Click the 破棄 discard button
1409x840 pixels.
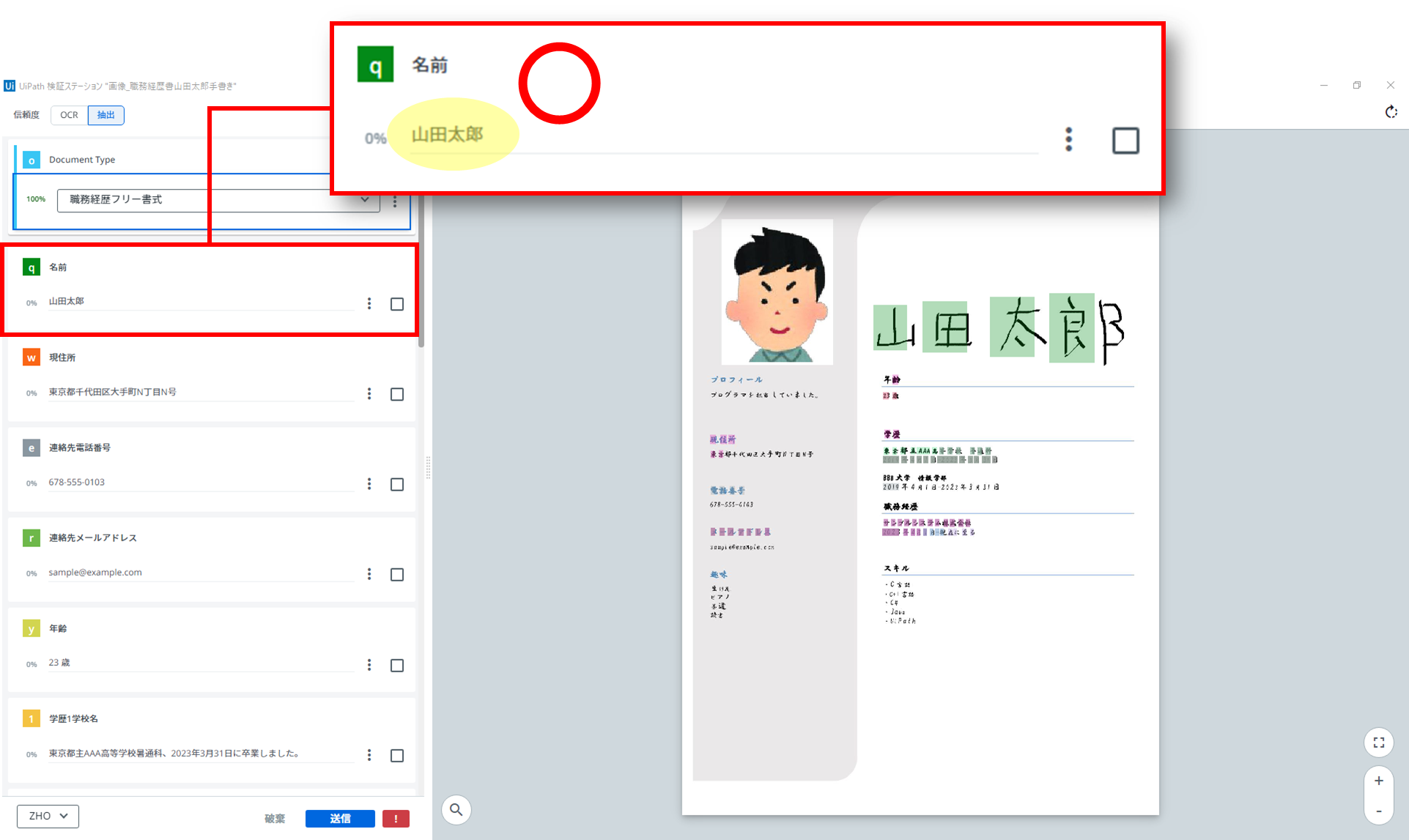pos(275,819)
